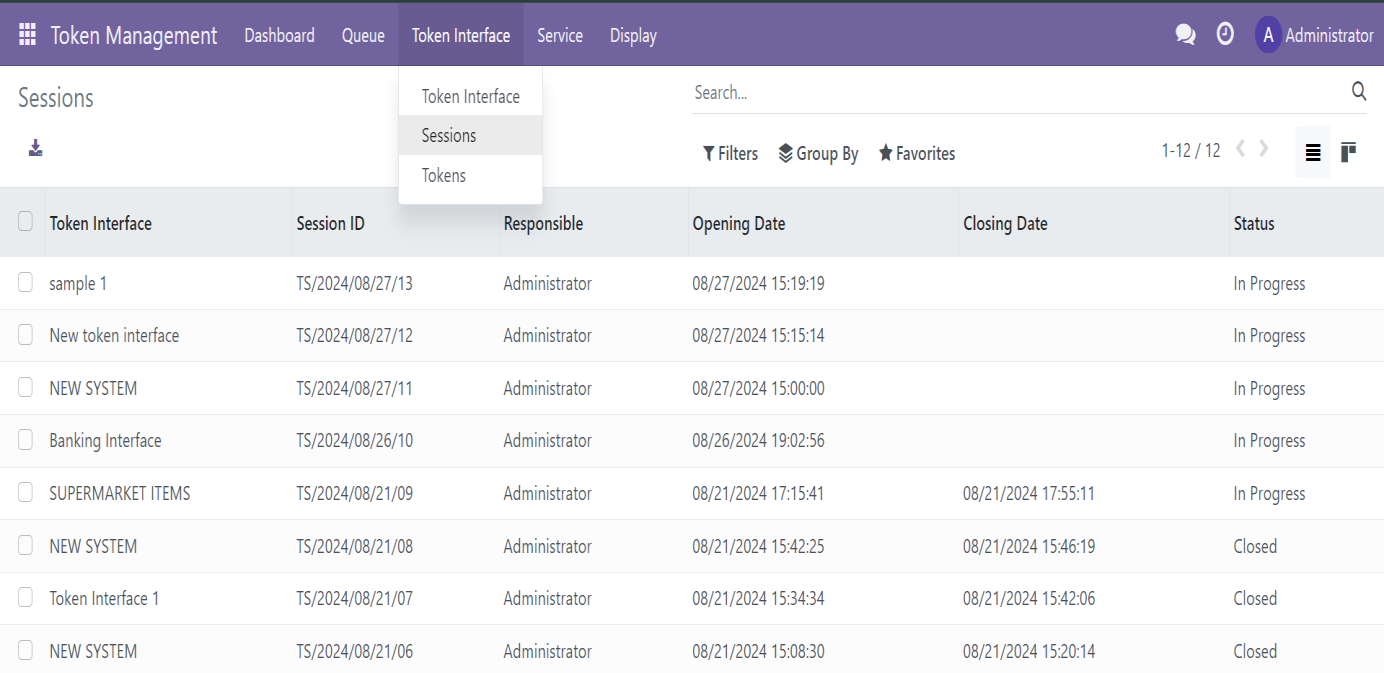Go to previous page arrow
Screen dimensions: 1384x673
1240,149
